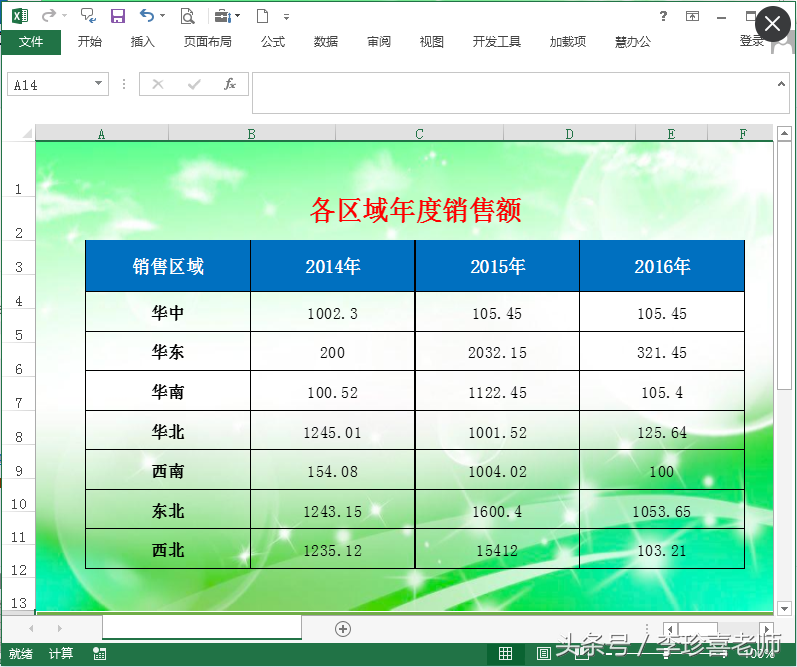Viewport: 797px width, 667px height.
Task: Click the briefcase toolbar icon
Action: click(223, 16)
